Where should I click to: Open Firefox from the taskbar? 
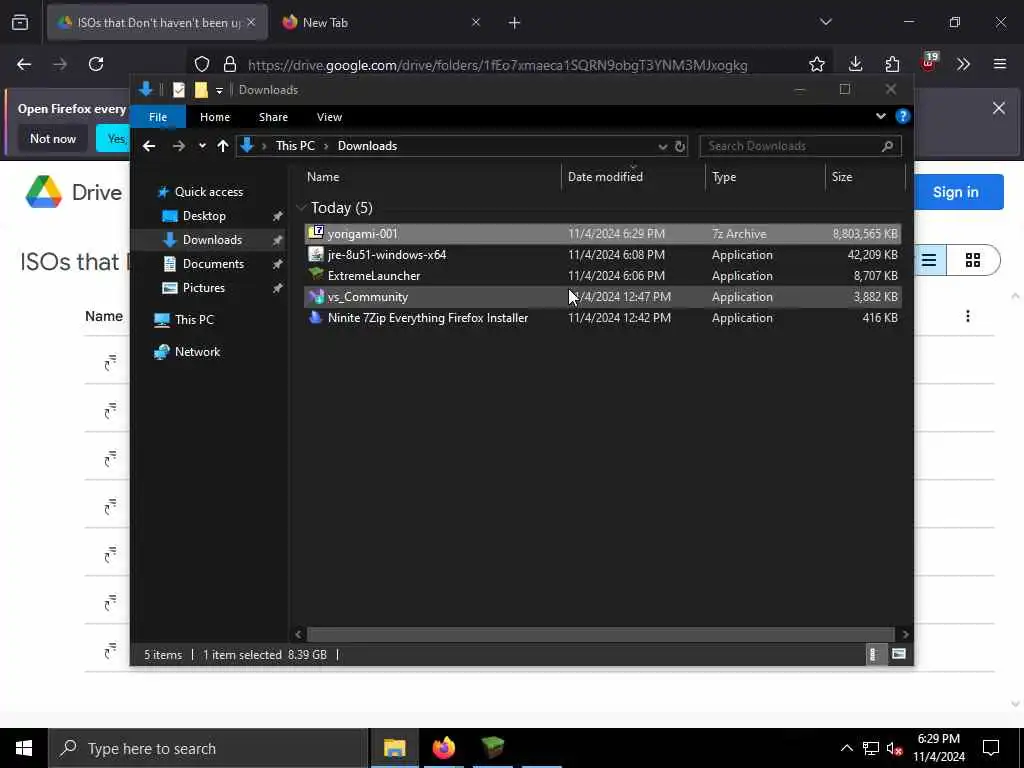[x=443, y=748]
